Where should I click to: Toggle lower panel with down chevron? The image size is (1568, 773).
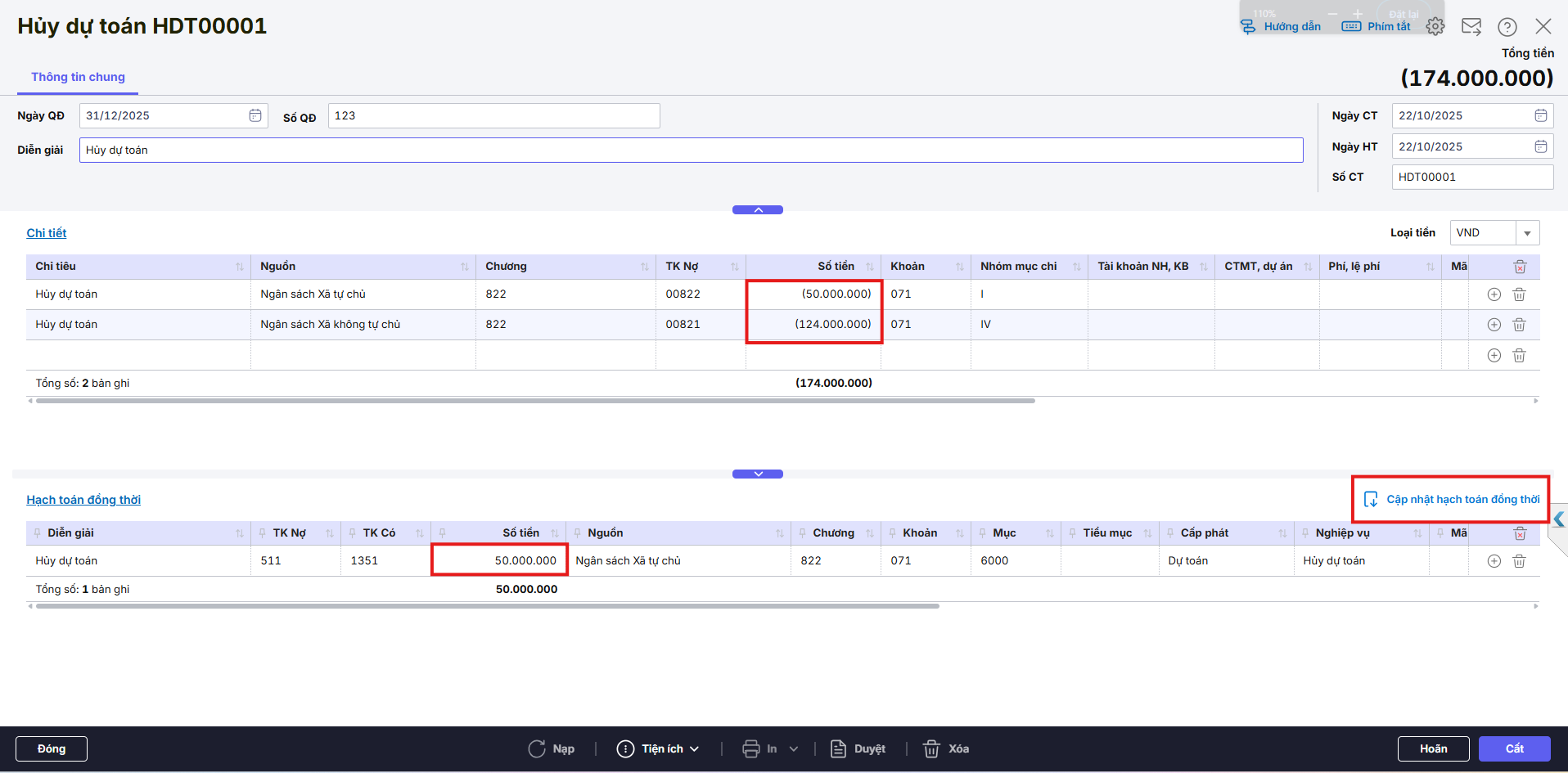coord(758,474)
